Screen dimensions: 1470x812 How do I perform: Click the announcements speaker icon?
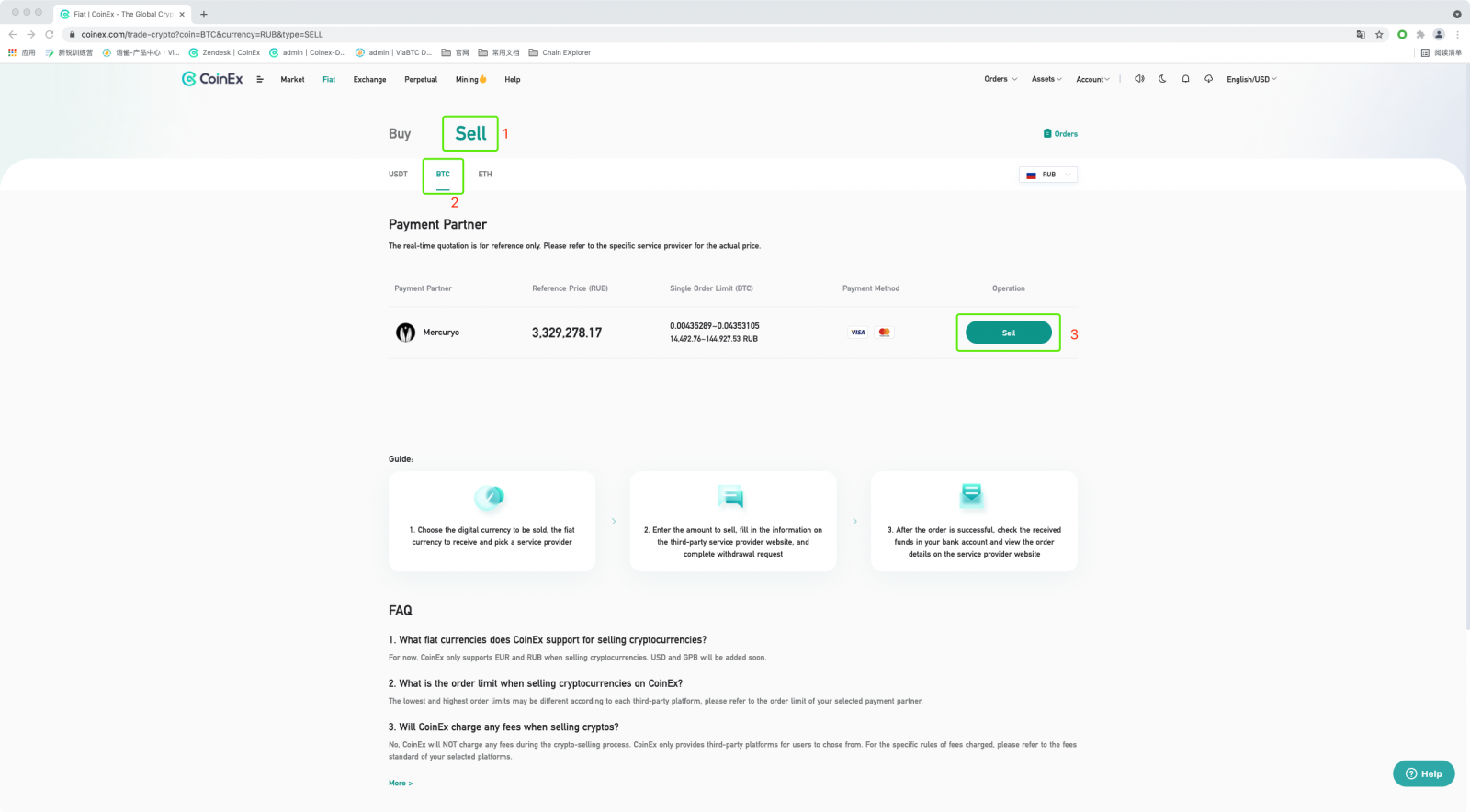point(1139,79)
